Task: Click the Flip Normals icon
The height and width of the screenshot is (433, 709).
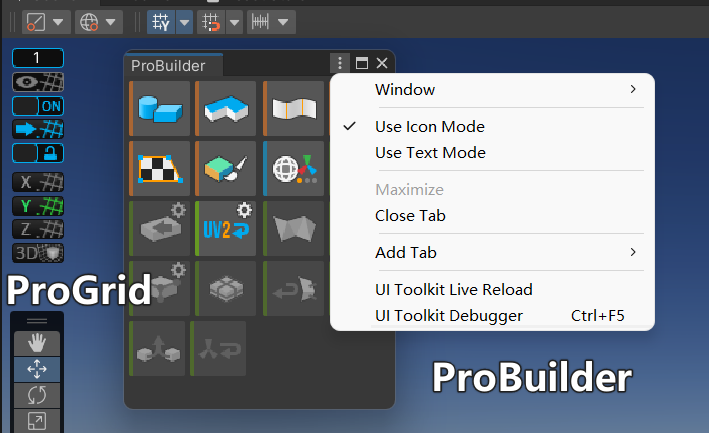Action: tap(218, 348)
